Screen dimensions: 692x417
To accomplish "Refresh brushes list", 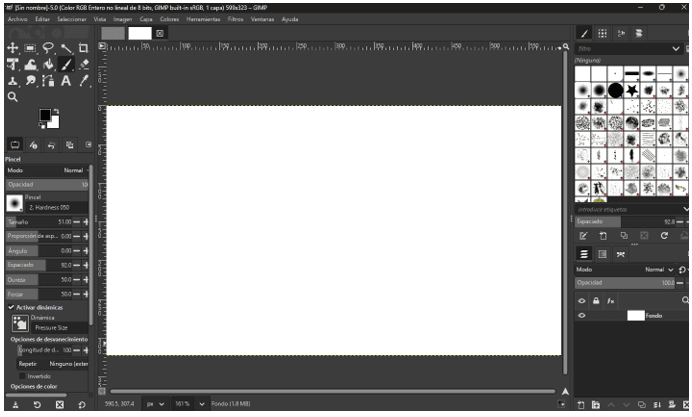I will coord(664,236).
